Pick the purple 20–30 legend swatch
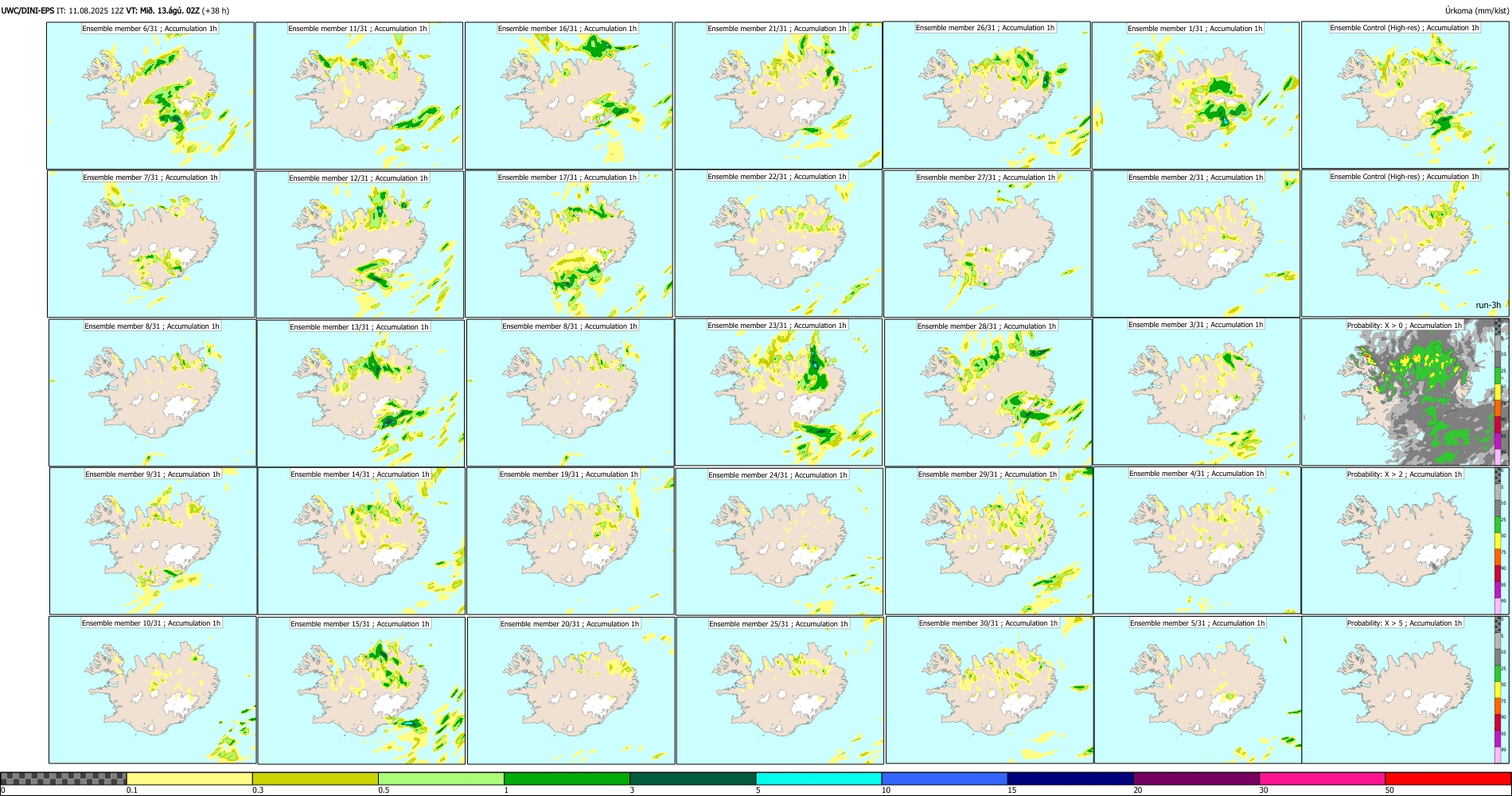The height and width of the screenshot is (796, 1512). click(x=1196, y=778)
